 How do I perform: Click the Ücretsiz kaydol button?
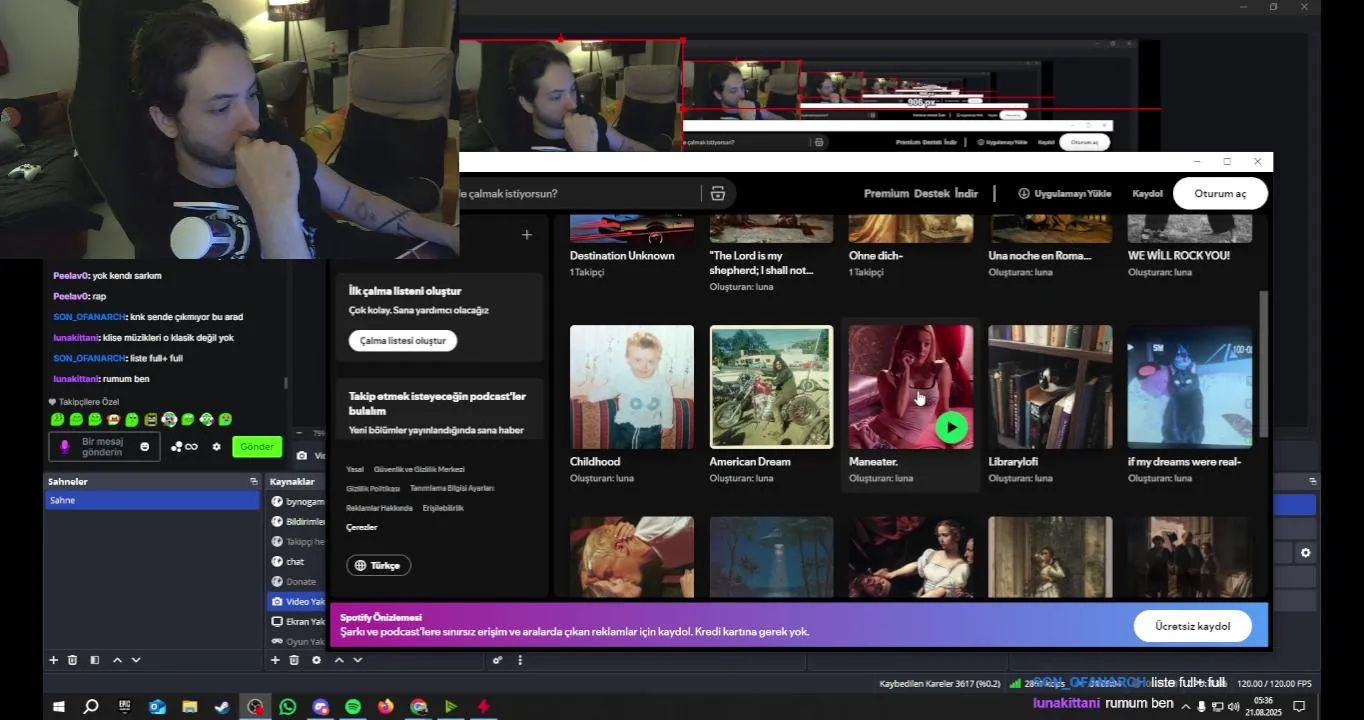(x=1192, y=626)
